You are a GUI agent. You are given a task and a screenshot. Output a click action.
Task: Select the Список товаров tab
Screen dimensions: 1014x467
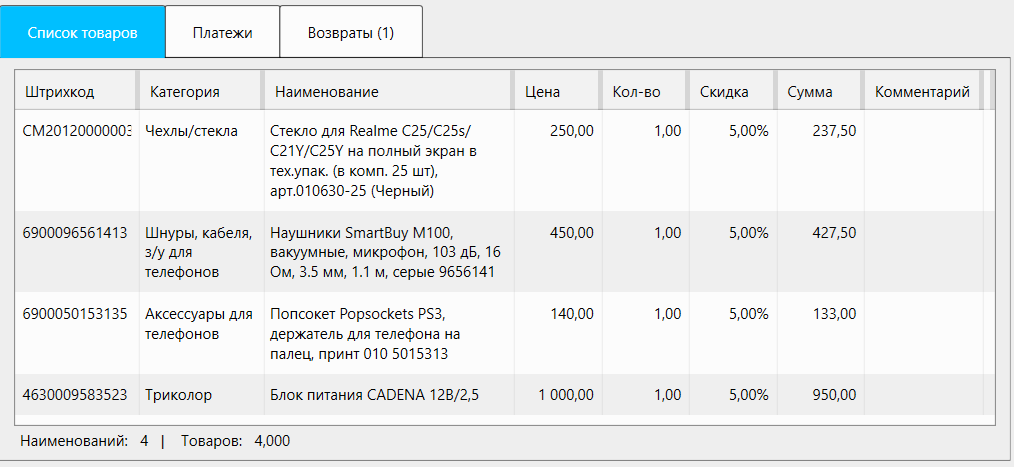[x=82, y=32]
